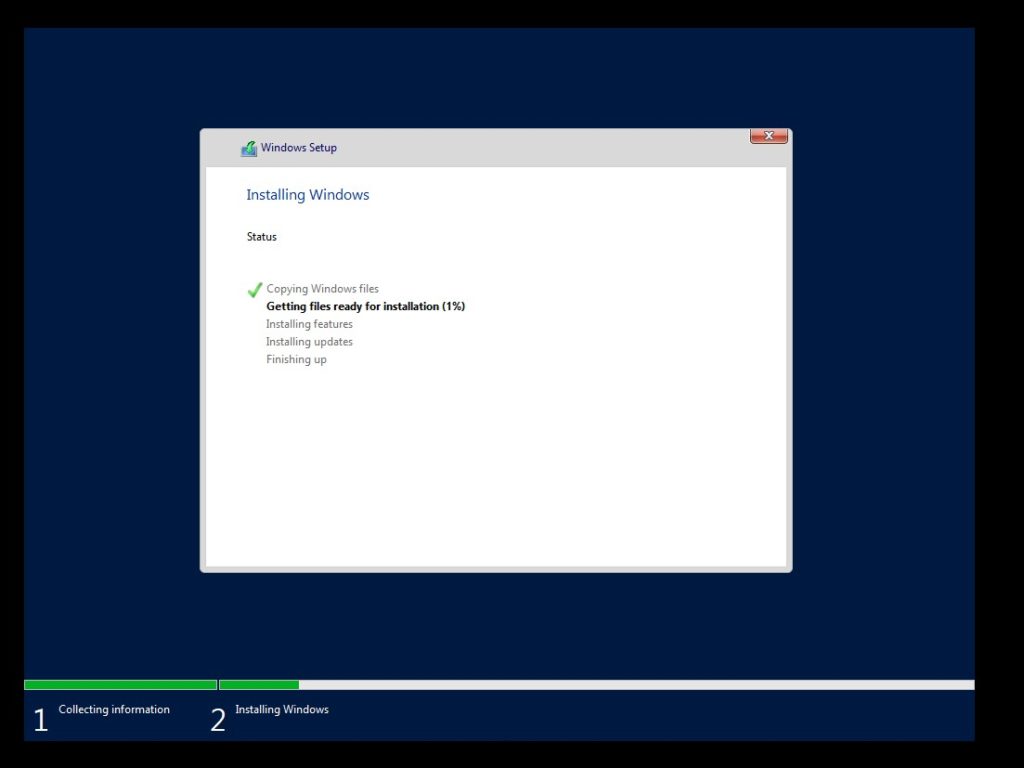Click the step 1 number indicator
Viewport: 1024px width, 768px height.
pyautogui.click(x=40, y=719)
